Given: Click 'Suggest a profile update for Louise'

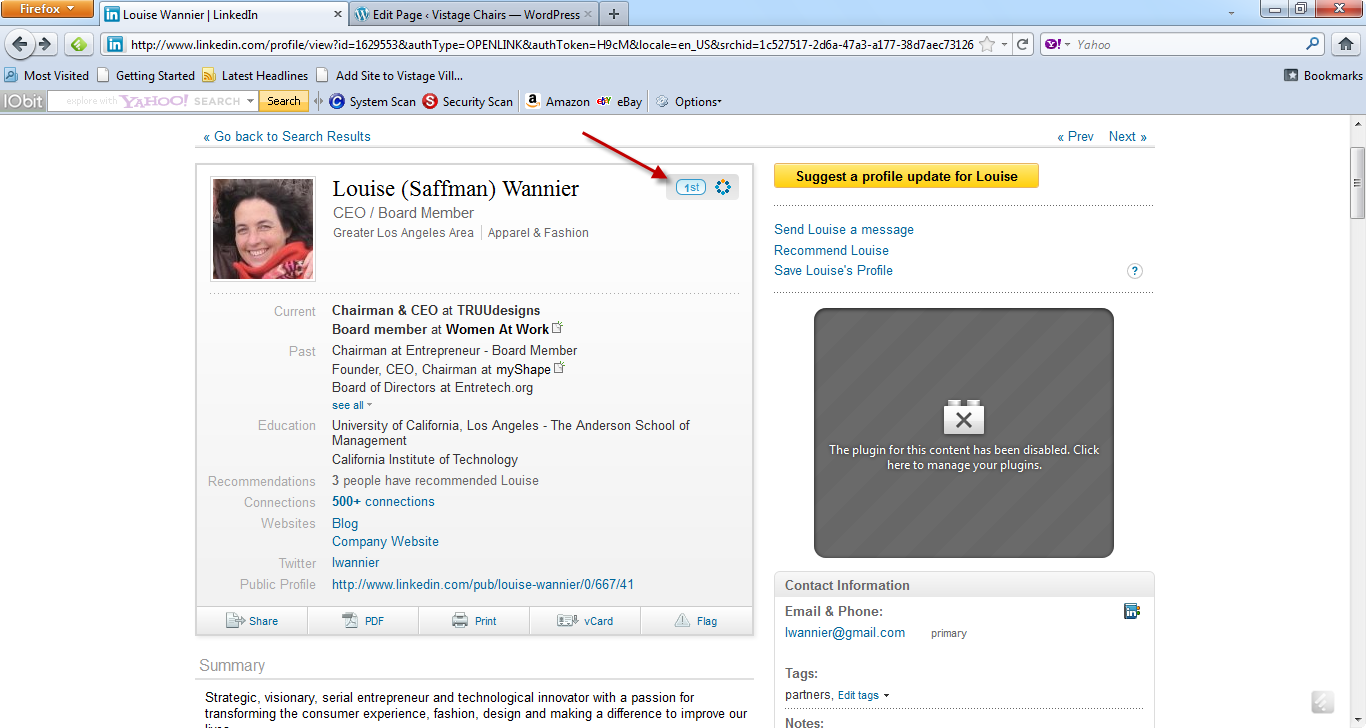Looking at the screenshot, I should pos(906,176).
